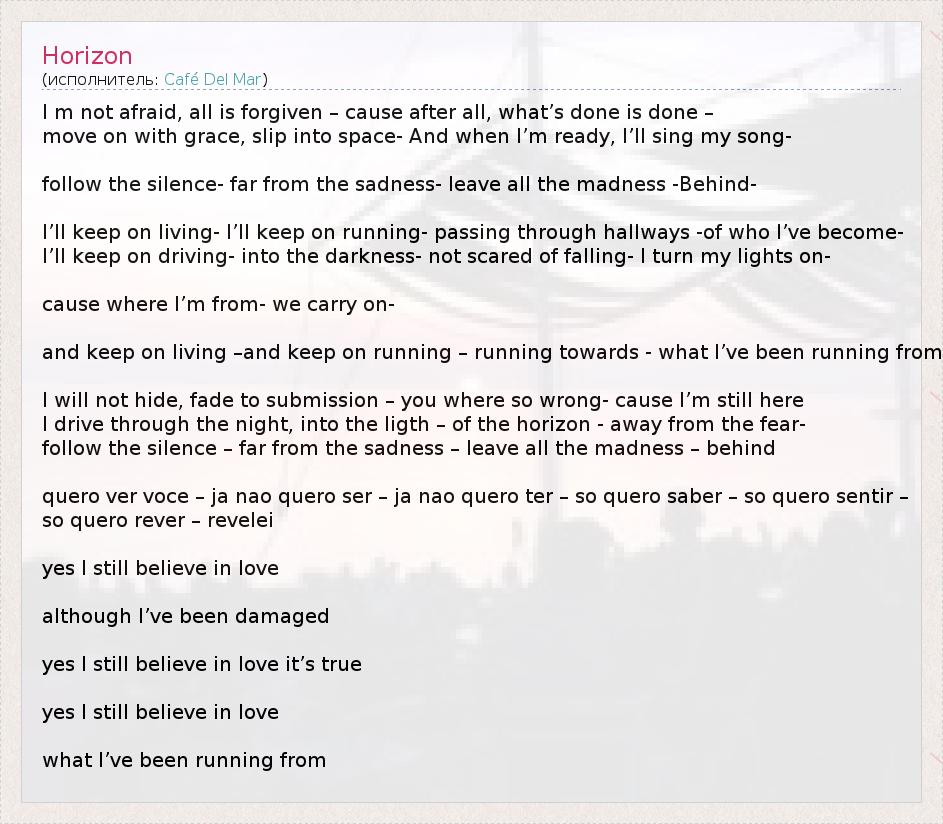Click the word "horizon" in the lyrics body
The image size is (943, 824).
pyautogui.click(x=547, y=424)
